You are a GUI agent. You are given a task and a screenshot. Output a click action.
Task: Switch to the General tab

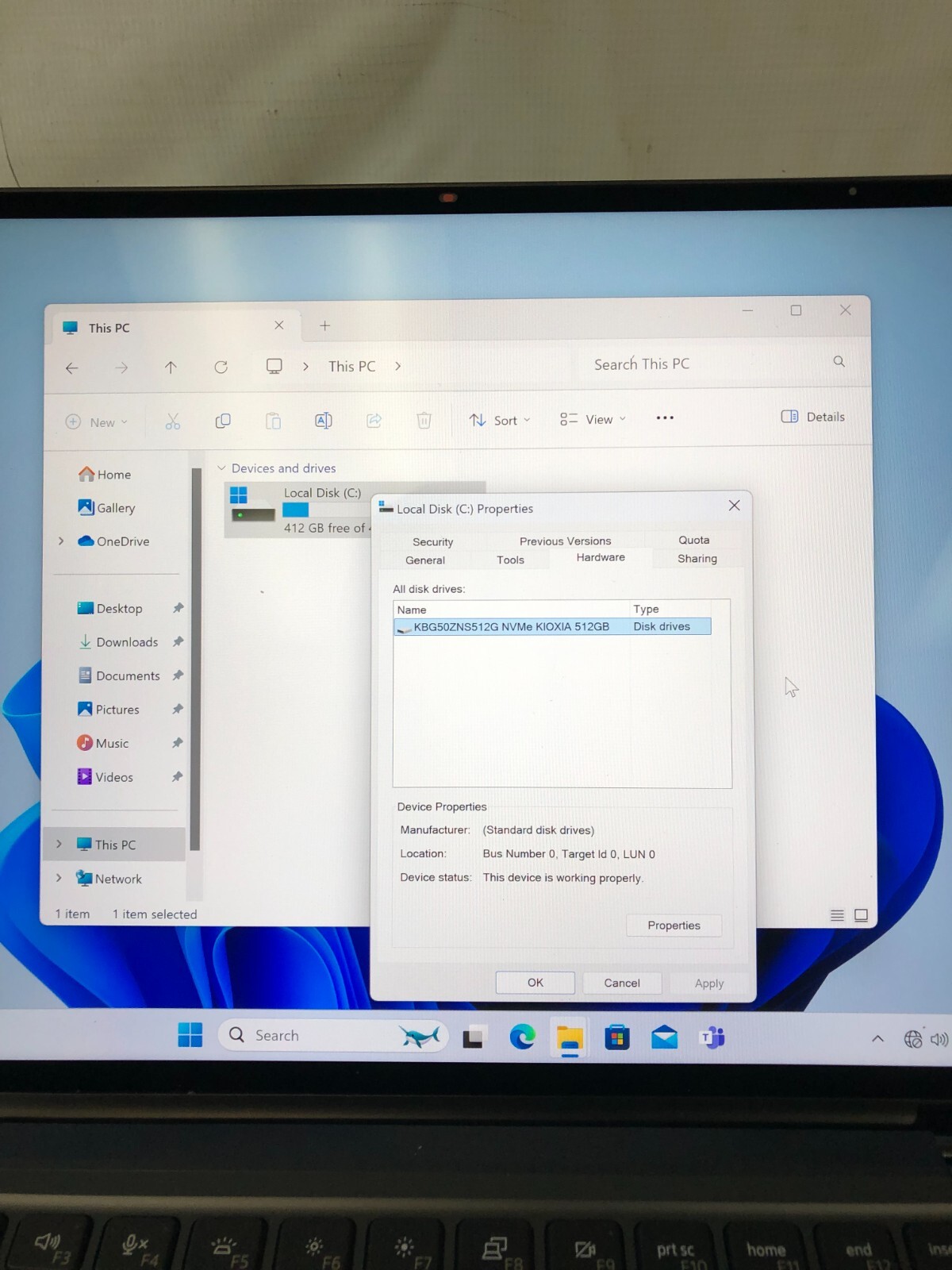pyautogui.click(x=425, y=560)
